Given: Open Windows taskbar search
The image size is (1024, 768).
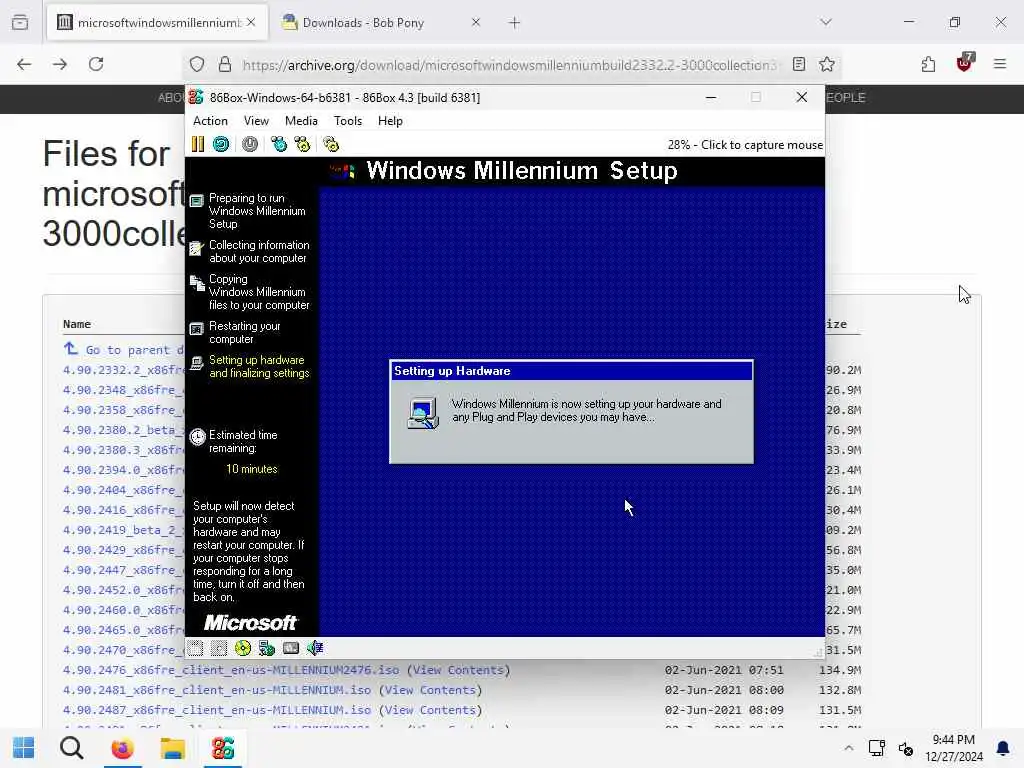Looking at the screenshot, I should (x=72, y=748).
